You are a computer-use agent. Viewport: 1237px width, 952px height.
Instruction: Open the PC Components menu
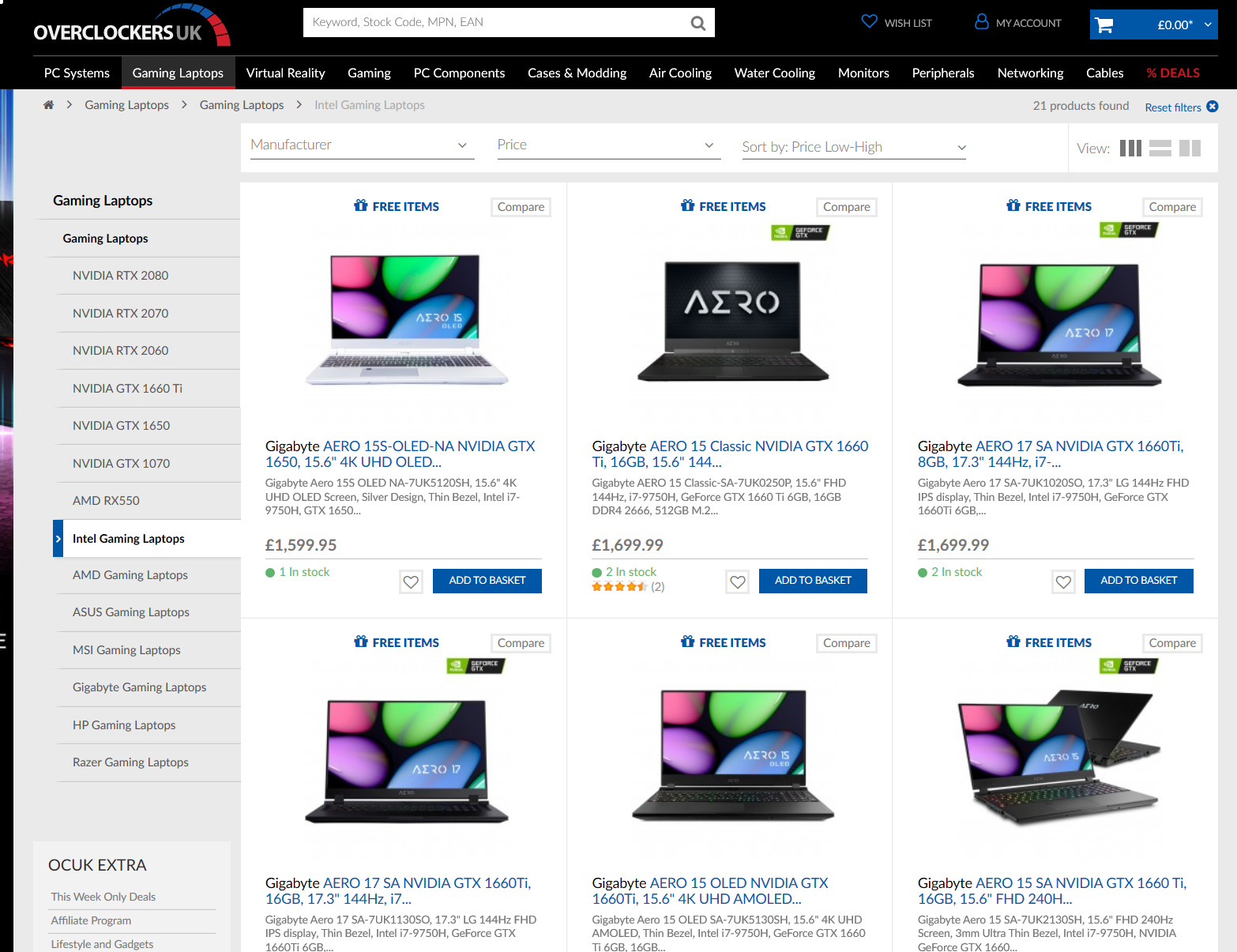pos(459,73)
